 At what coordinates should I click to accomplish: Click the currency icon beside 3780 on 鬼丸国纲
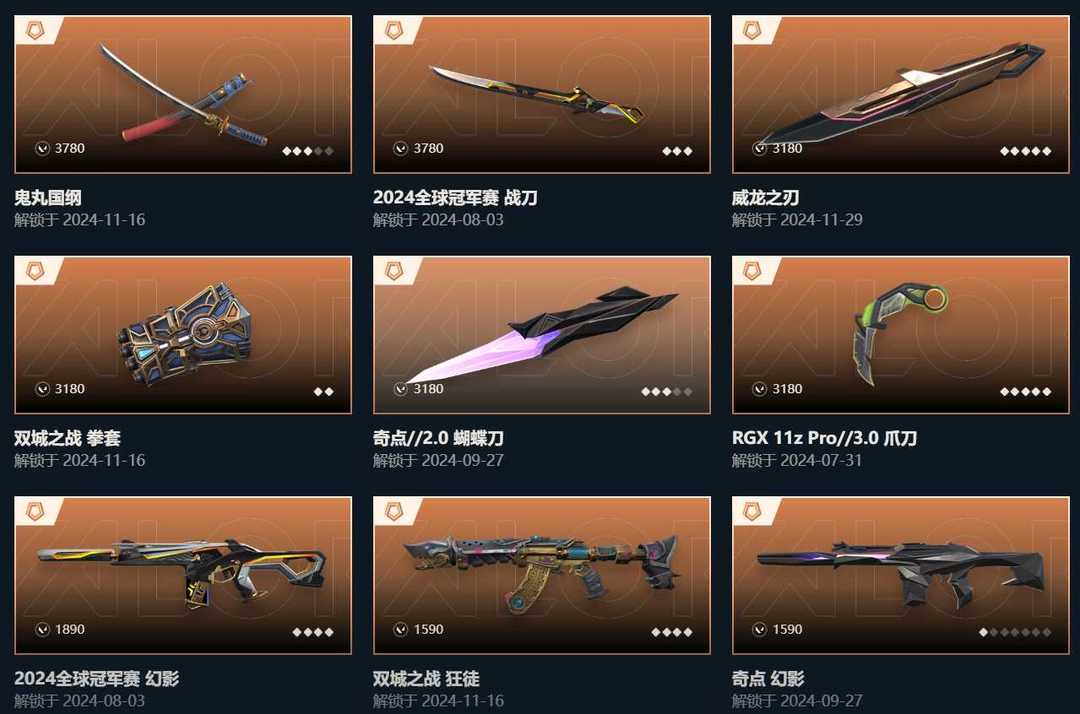(43, 148)
